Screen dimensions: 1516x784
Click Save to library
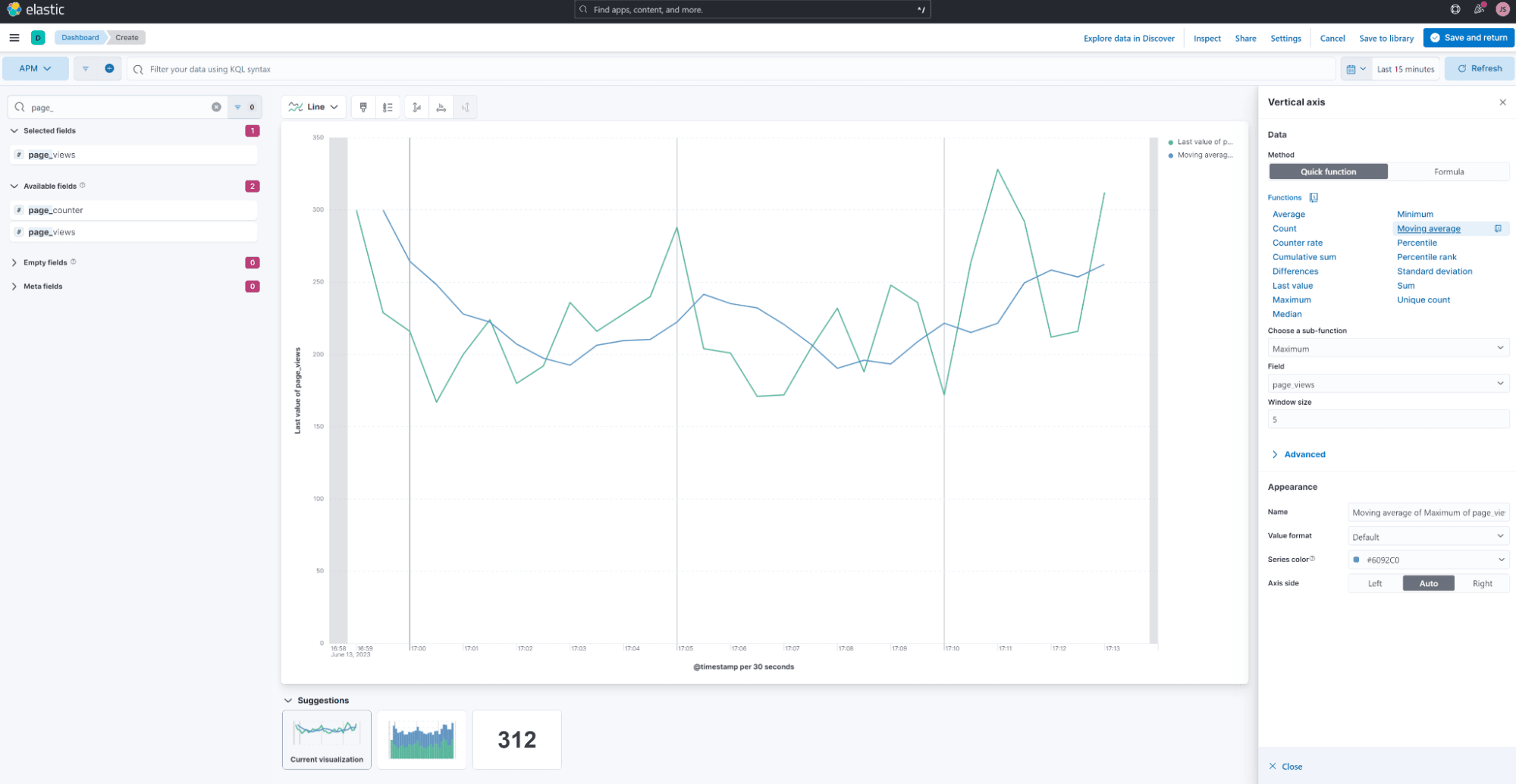[1386, 38]
